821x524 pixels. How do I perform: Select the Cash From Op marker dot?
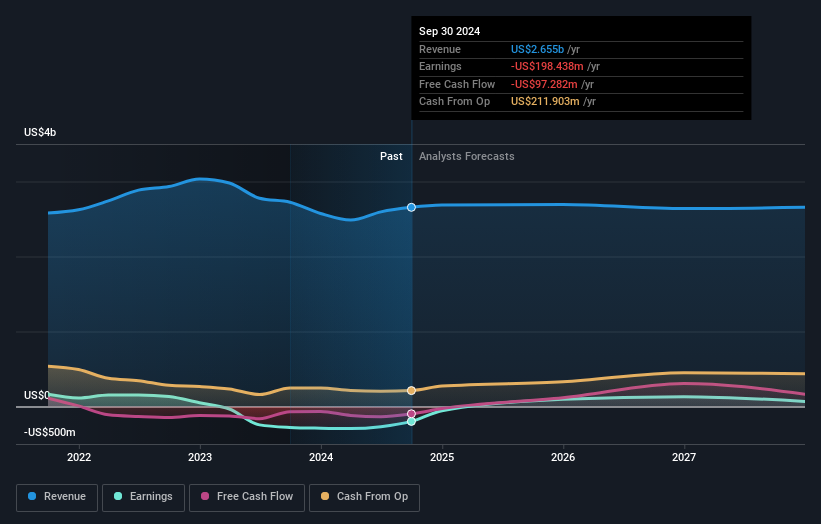pyautogui.click(x=412, y=391)
